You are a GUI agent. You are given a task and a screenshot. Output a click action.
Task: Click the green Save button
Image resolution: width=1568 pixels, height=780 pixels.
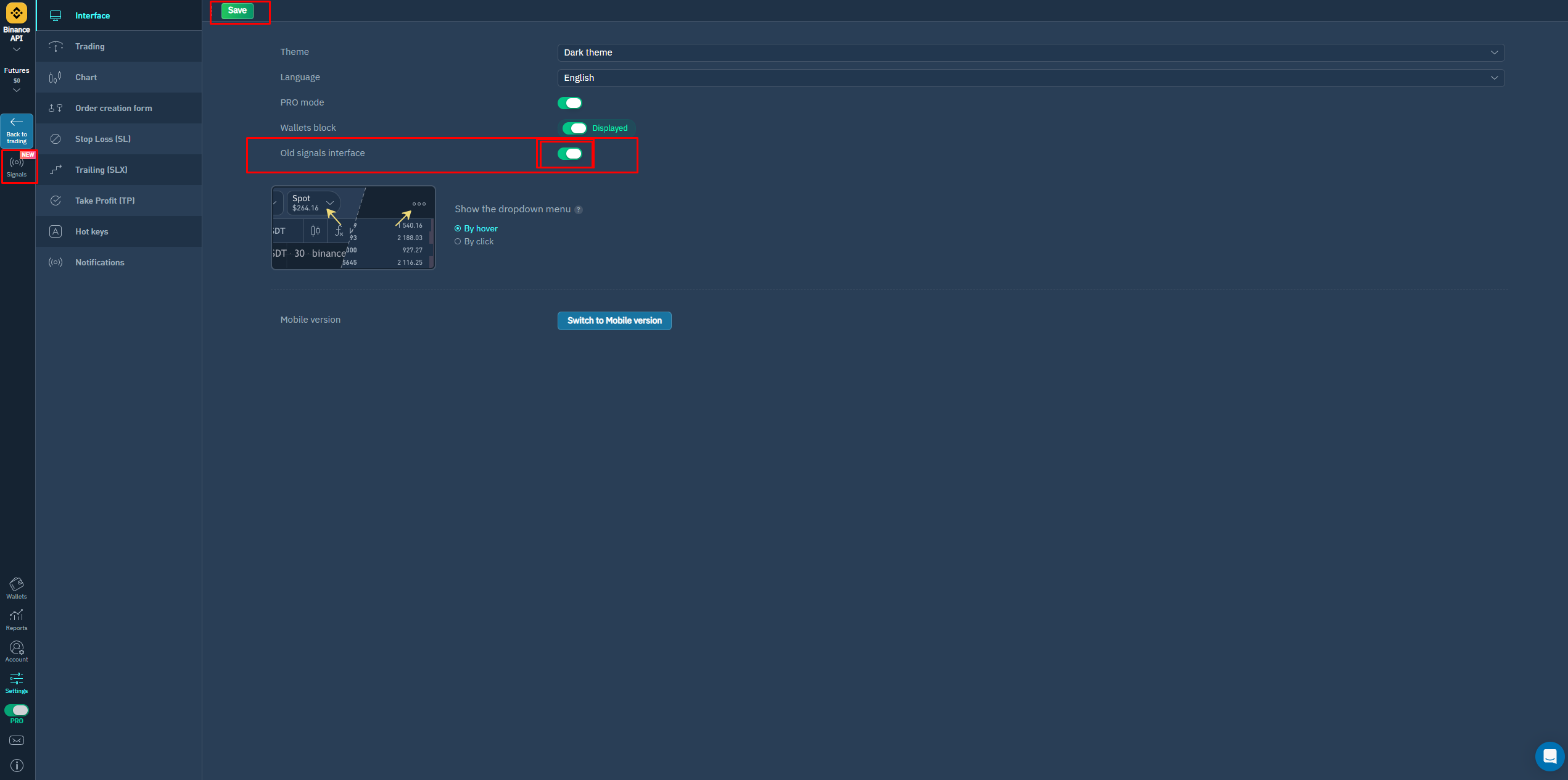237,10
